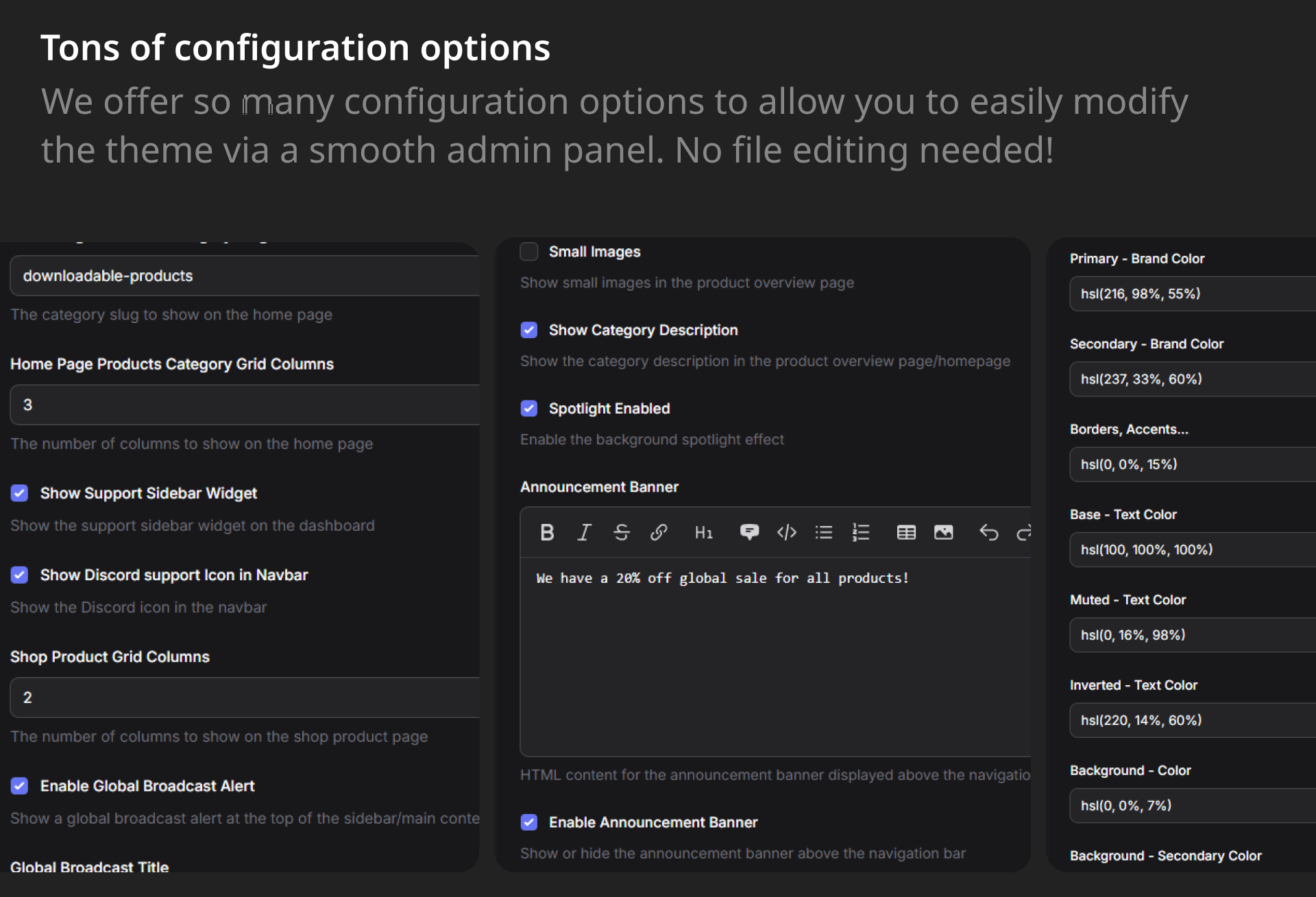Viewport: 1316px width, 897px height.
Task: Click the blockquote speech bubble icon
Action: (x=749, y=532)
